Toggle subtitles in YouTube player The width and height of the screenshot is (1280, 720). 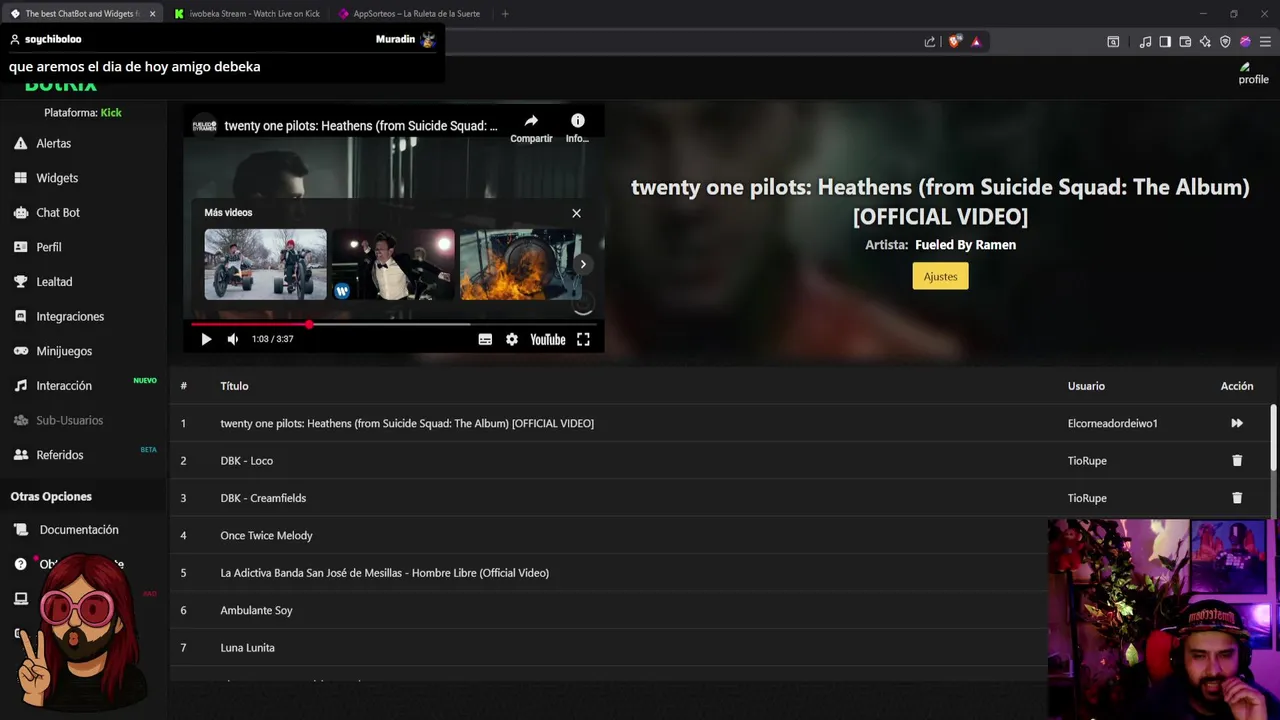coord(485,339)
